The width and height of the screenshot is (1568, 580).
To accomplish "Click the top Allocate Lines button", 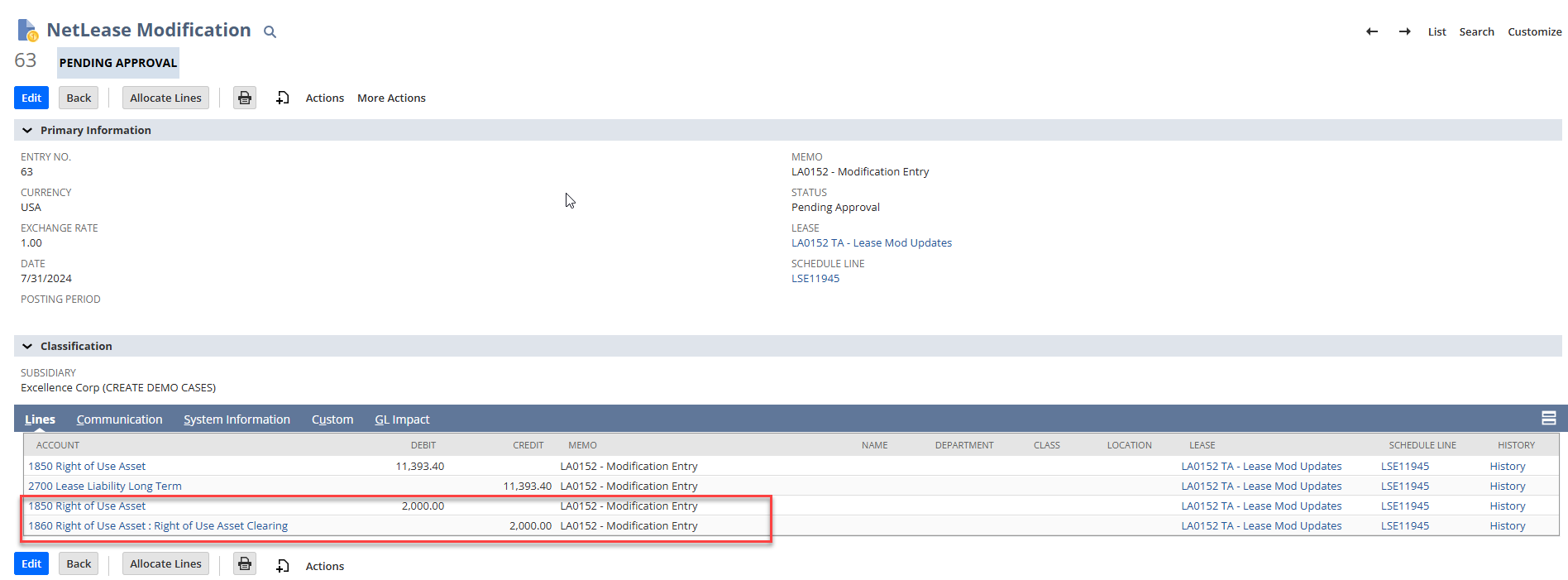I will [165, 98].
